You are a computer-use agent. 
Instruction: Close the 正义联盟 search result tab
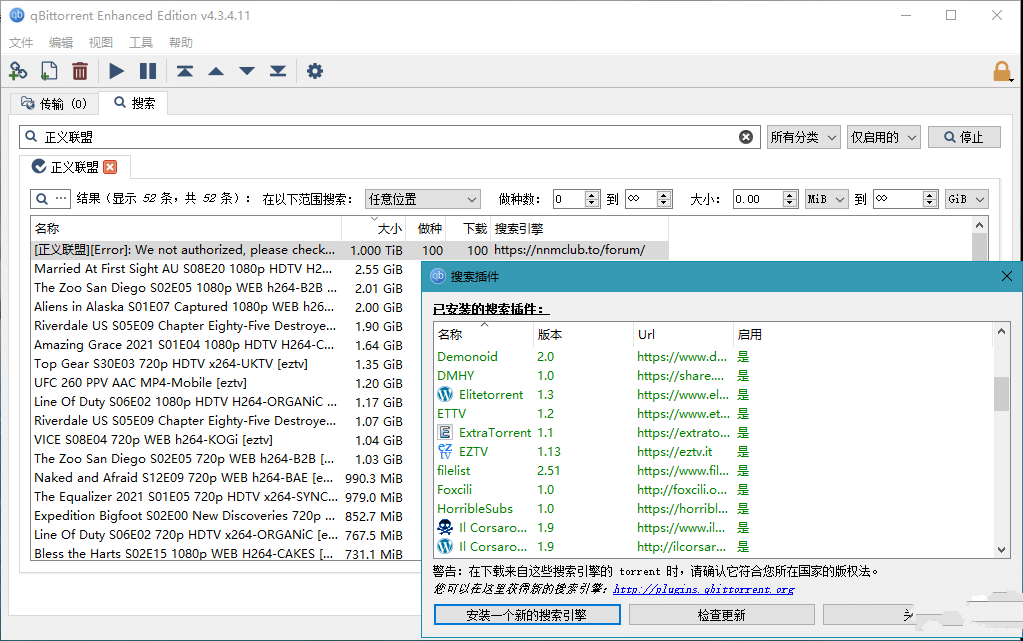click(110, 167)
